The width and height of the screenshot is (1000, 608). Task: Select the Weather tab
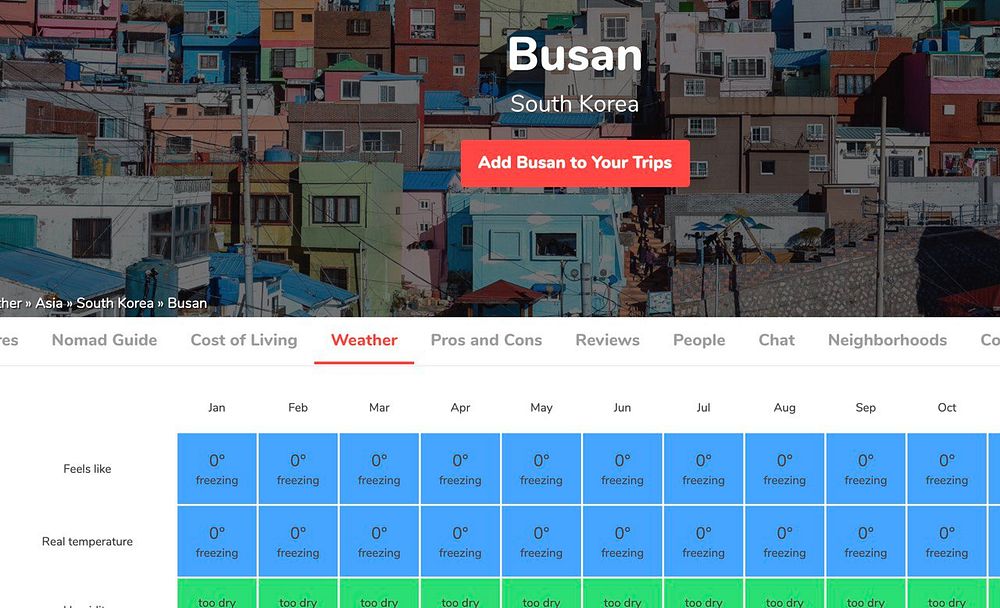(x=364, y=340)
